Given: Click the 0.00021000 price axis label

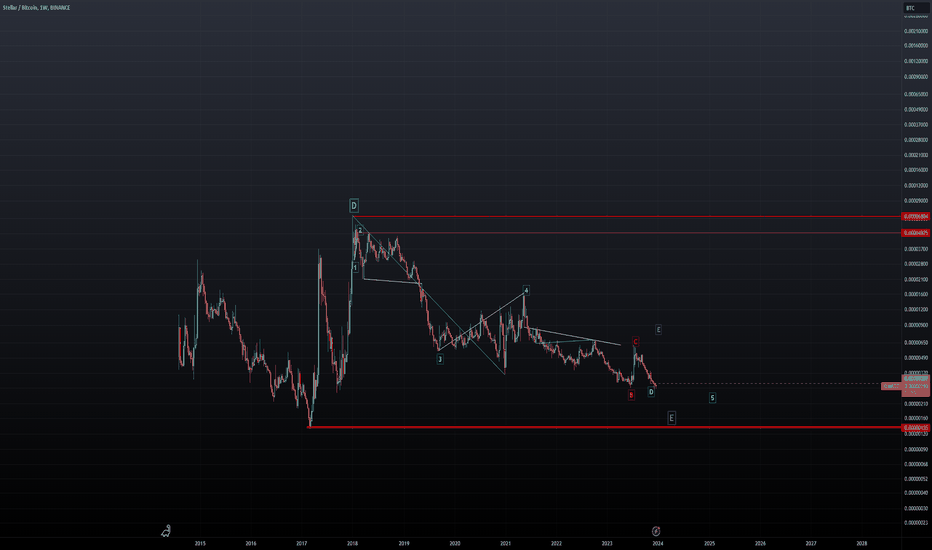Looking at the screenshot, I should coord(916,155).
